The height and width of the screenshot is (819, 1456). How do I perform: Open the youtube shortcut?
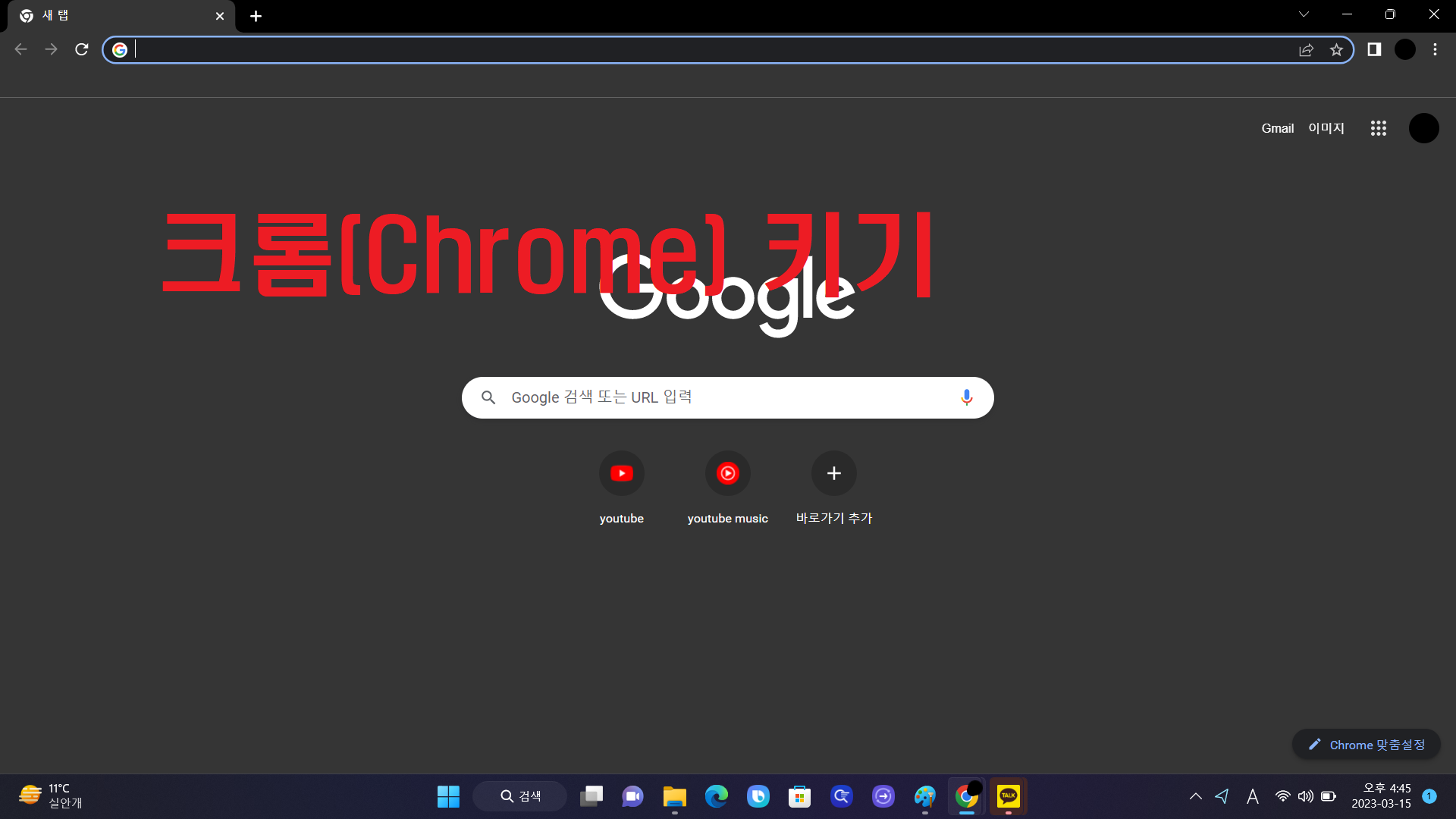pos(622,487)
